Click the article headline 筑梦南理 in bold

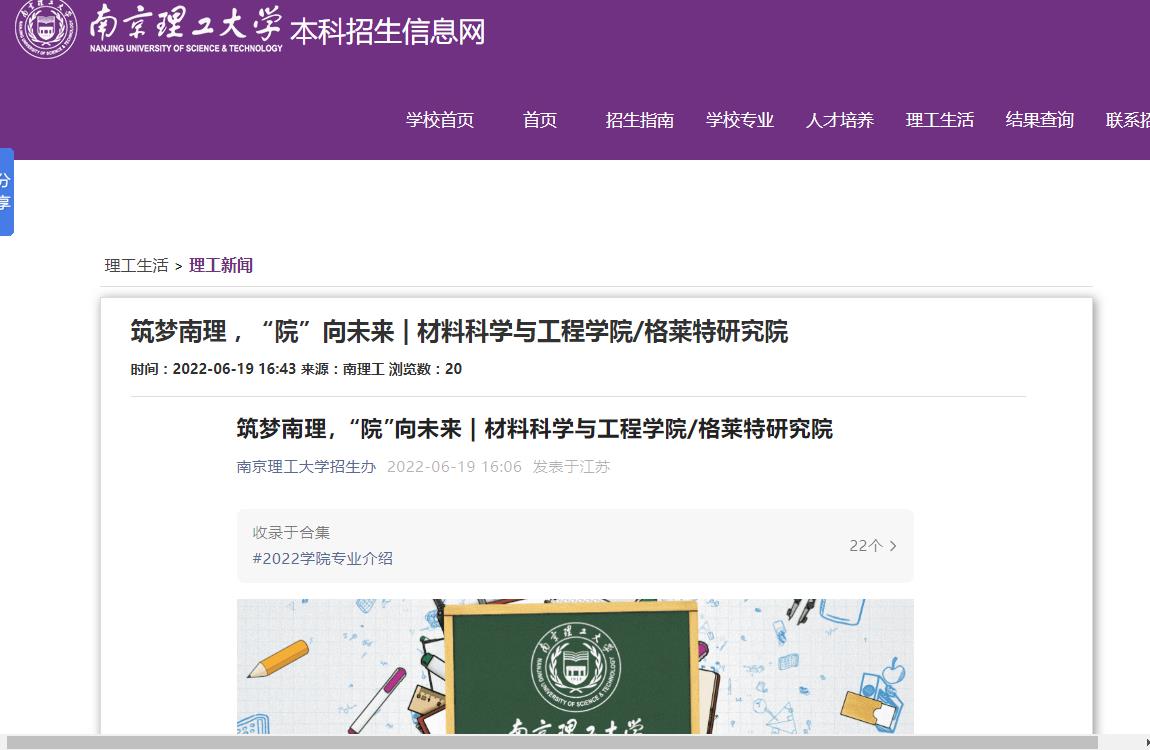pyautogui.click(x=459, y=332)
